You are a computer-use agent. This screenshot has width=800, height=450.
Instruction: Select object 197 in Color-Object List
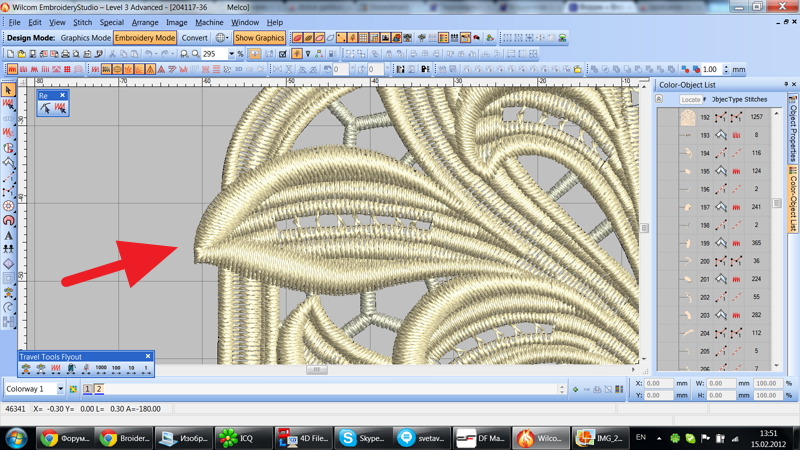(704, 207)
